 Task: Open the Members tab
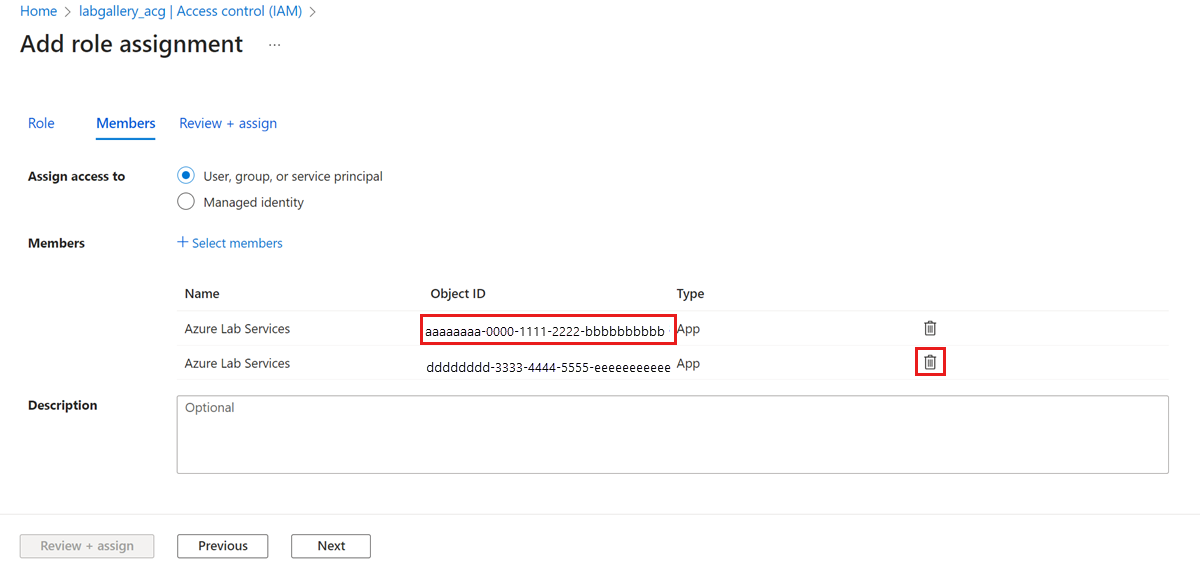click(126, 123)
